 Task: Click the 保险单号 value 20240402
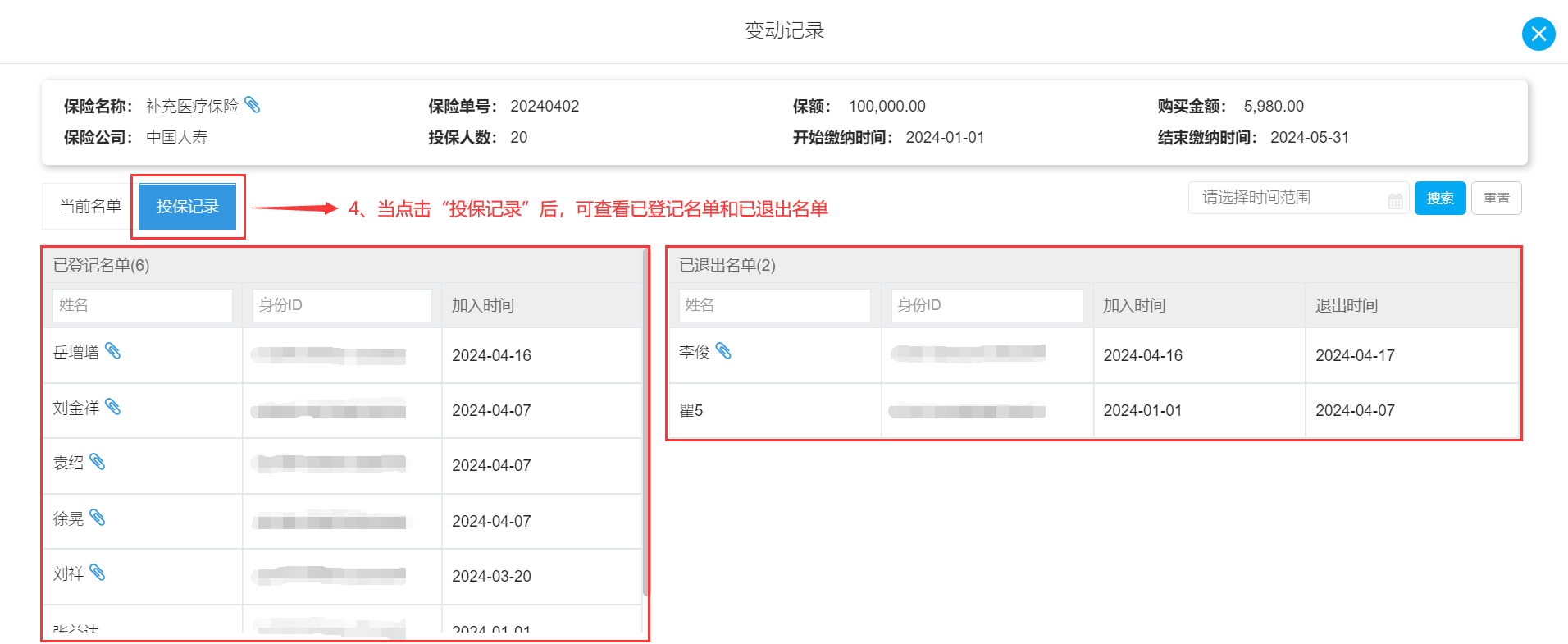coord(545,106)
